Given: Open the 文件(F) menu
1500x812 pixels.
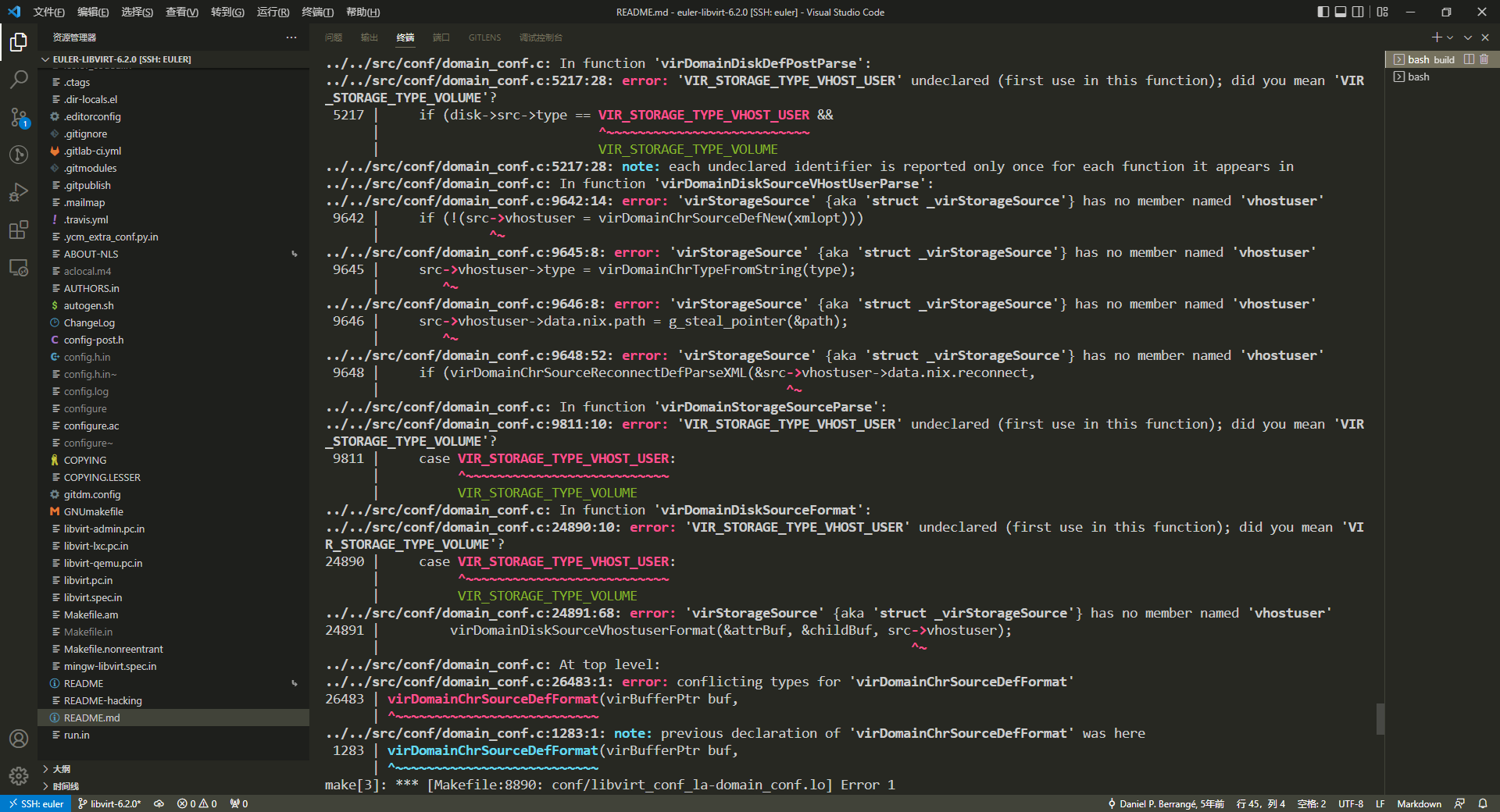Looking at the screenshot, I should pyautogui.click(x=49, y=12).
